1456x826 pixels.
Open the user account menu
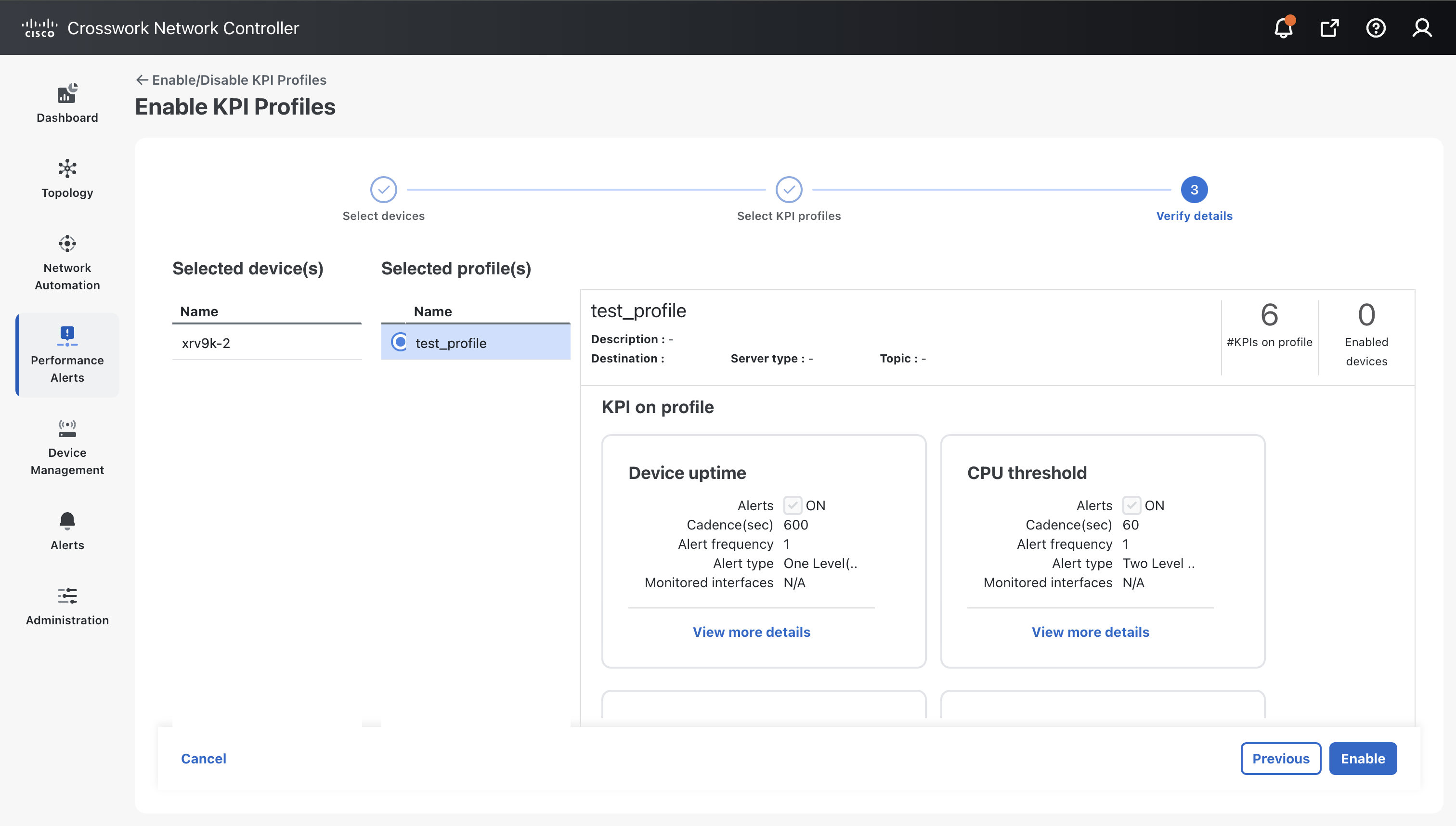coord(1421,27)
